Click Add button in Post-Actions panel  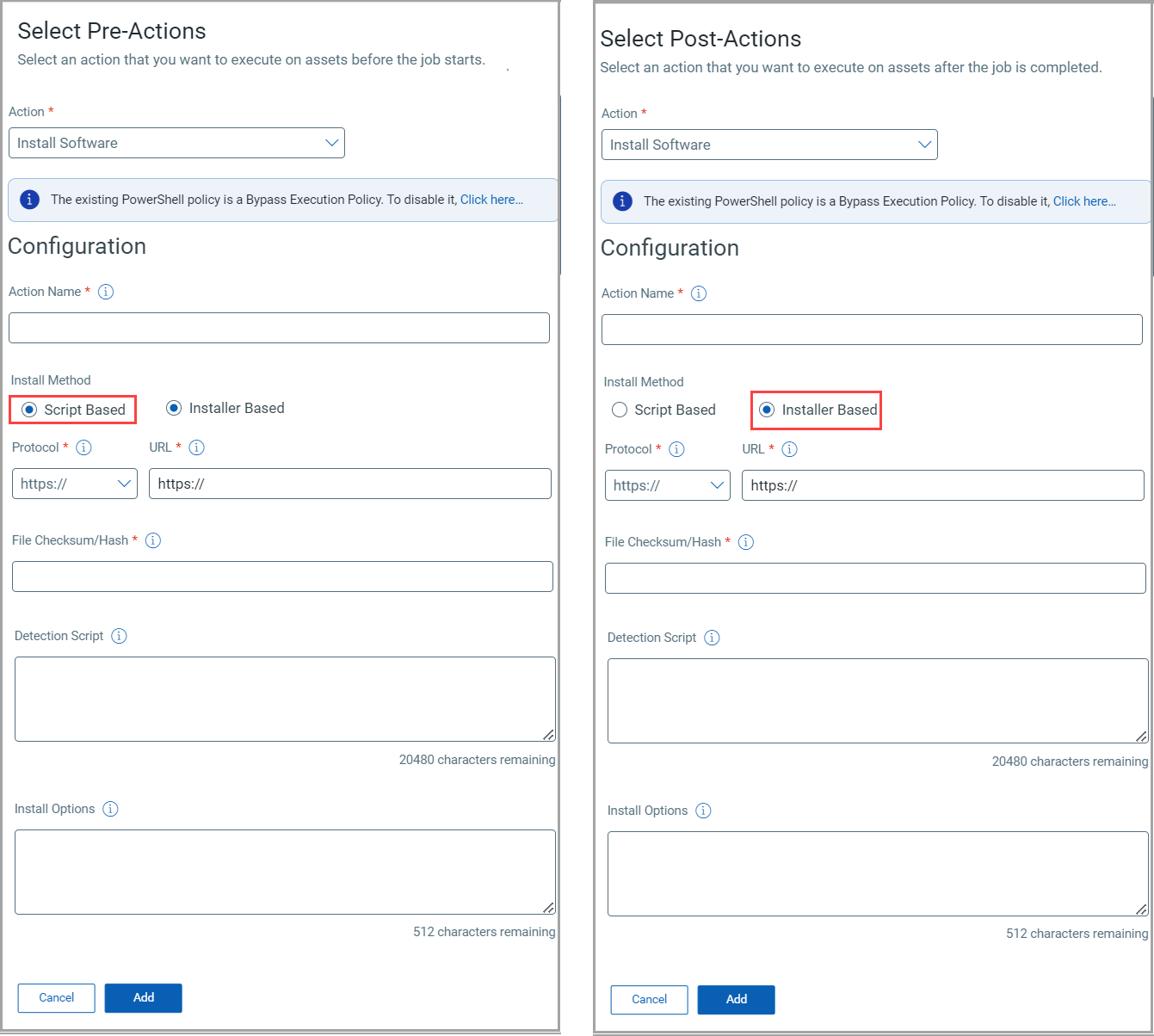pos(737,1000)
